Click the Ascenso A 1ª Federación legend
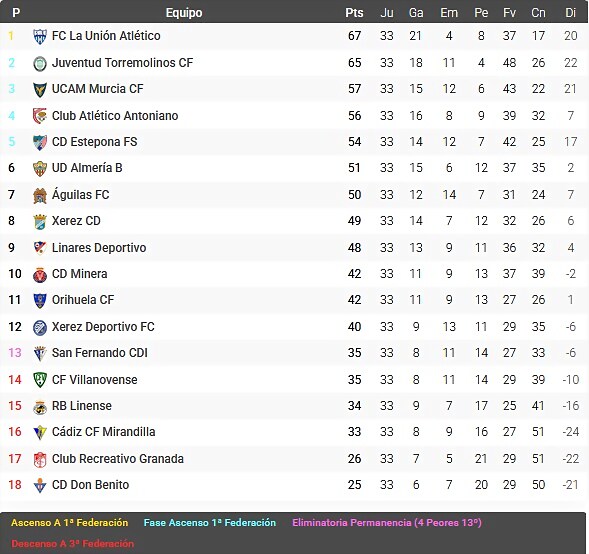 coord(69,523)
